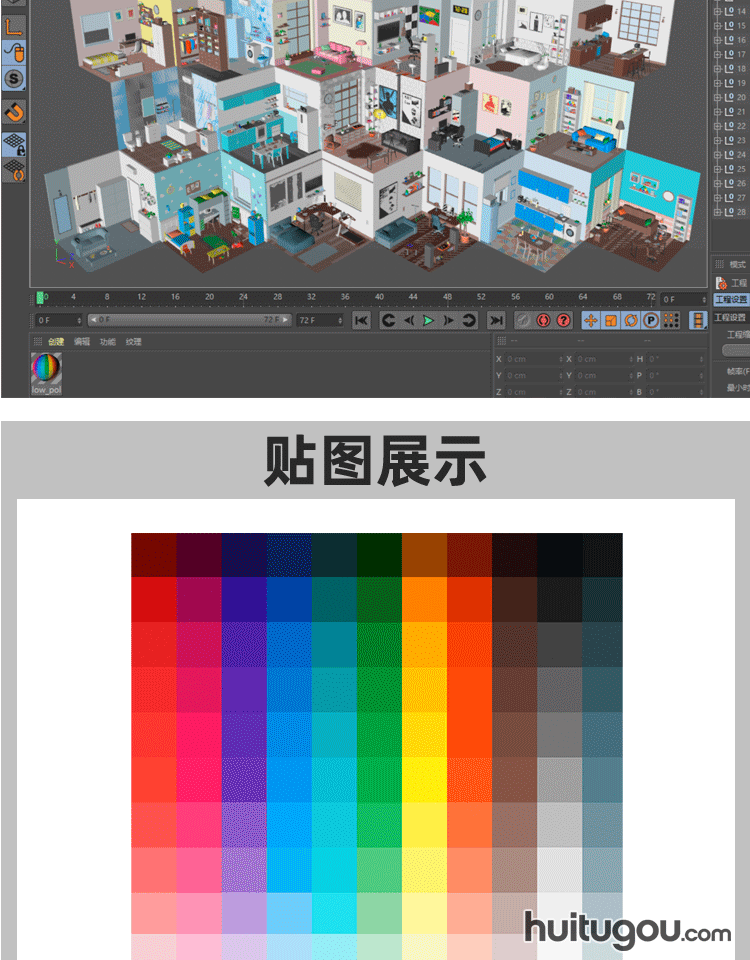Click the preview range slider bar
Viewport: 750px width, 960px height.
pos(189,320)
